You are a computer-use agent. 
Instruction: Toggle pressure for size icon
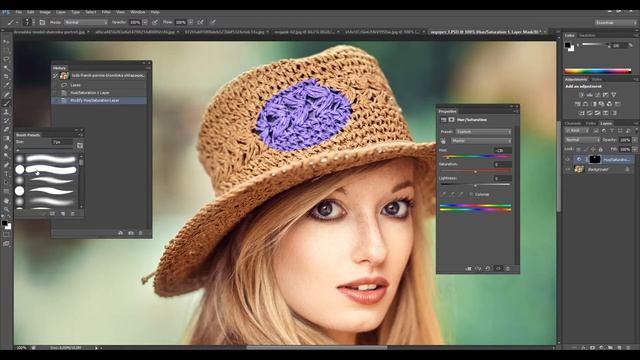click(x=213, y=22)
